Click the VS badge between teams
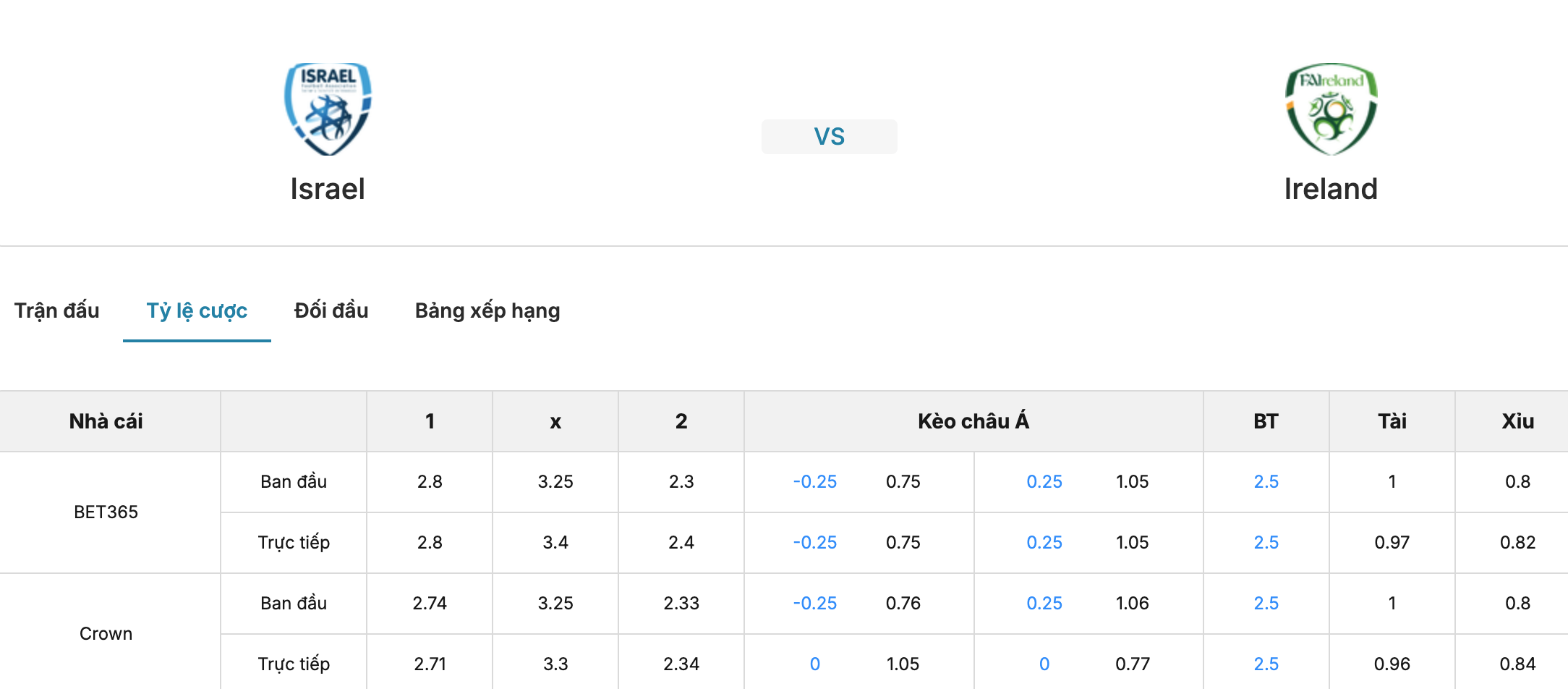The width and height of the screenshot is (1568, 689). (830, 137)
